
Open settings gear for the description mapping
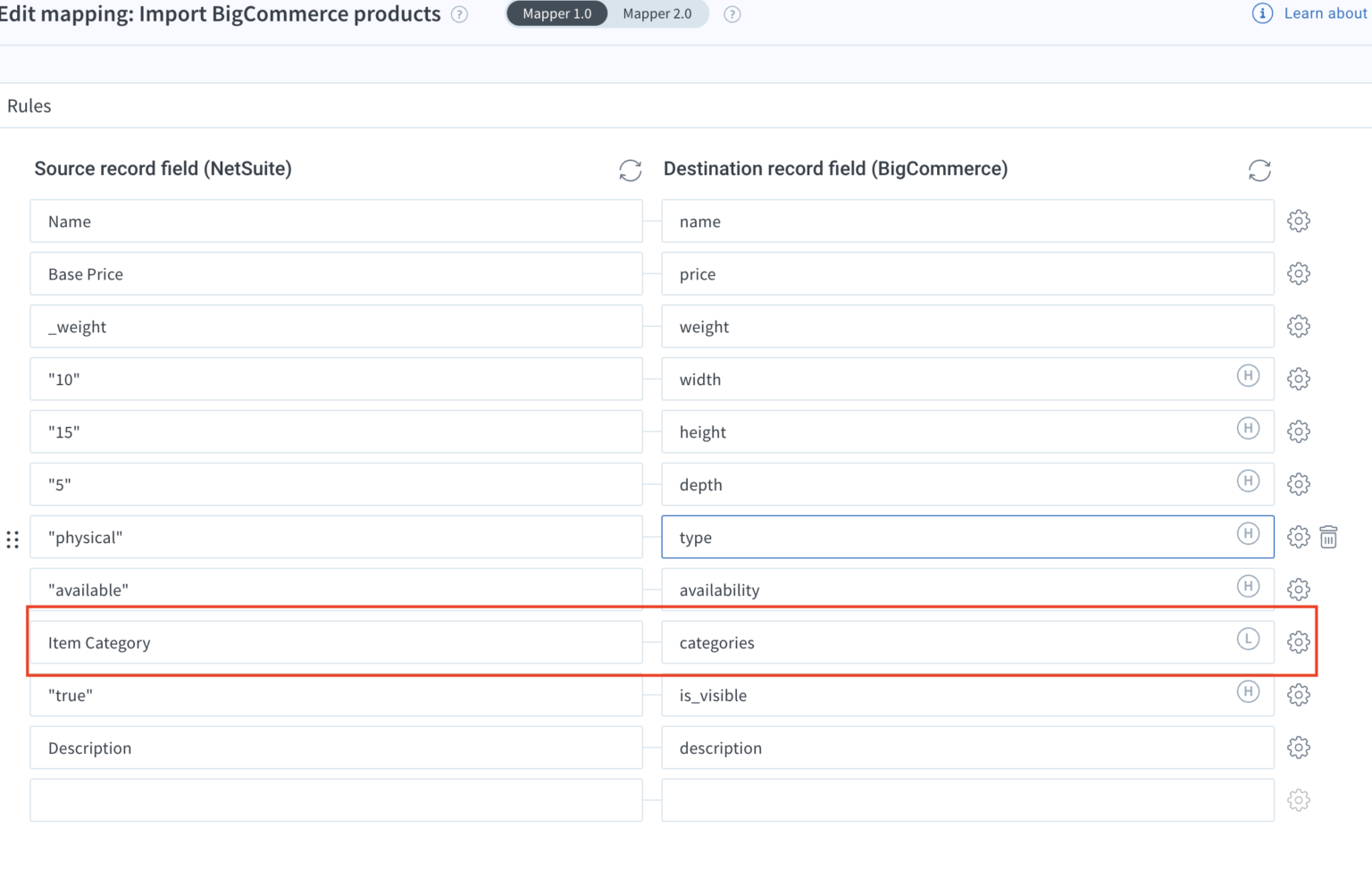[x=1298, y=748]
